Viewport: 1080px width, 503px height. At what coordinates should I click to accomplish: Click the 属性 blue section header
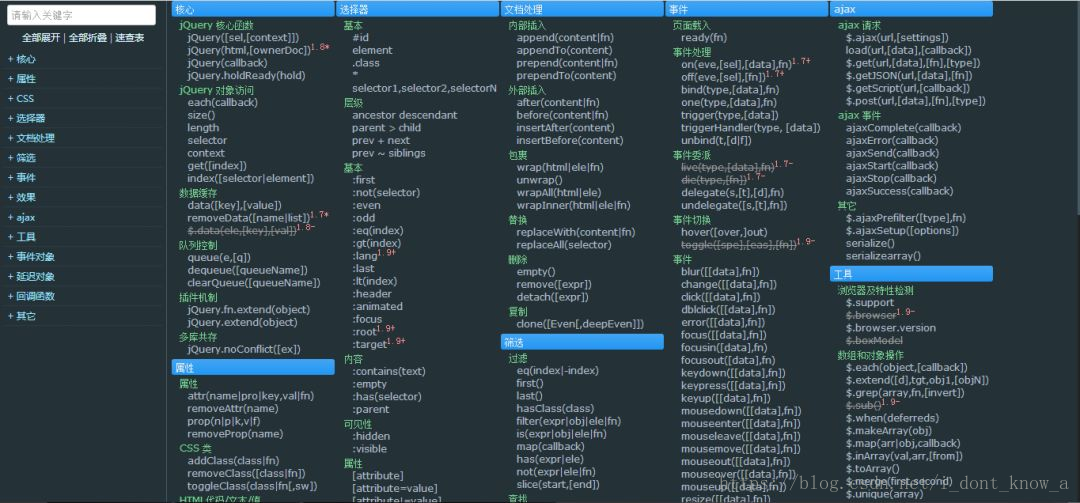coord(253,367)
